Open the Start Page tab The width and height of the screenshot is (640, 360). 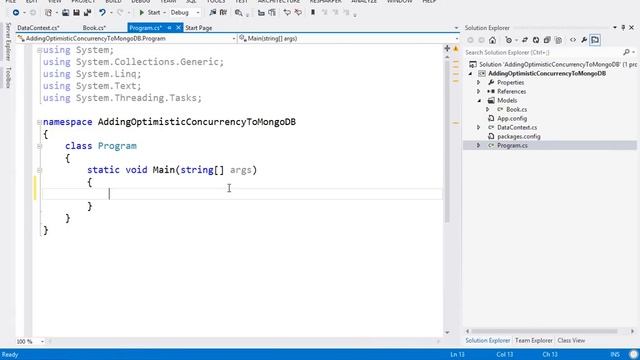pyautogui.click(x=199, y=28)
